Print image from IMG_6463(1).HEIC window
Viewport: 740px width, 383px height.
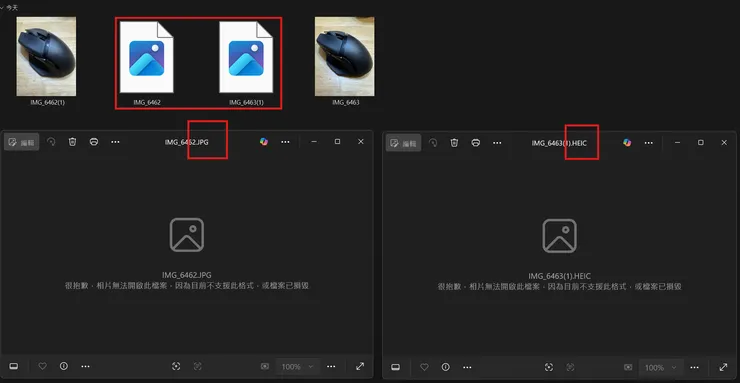pos(476,142)
